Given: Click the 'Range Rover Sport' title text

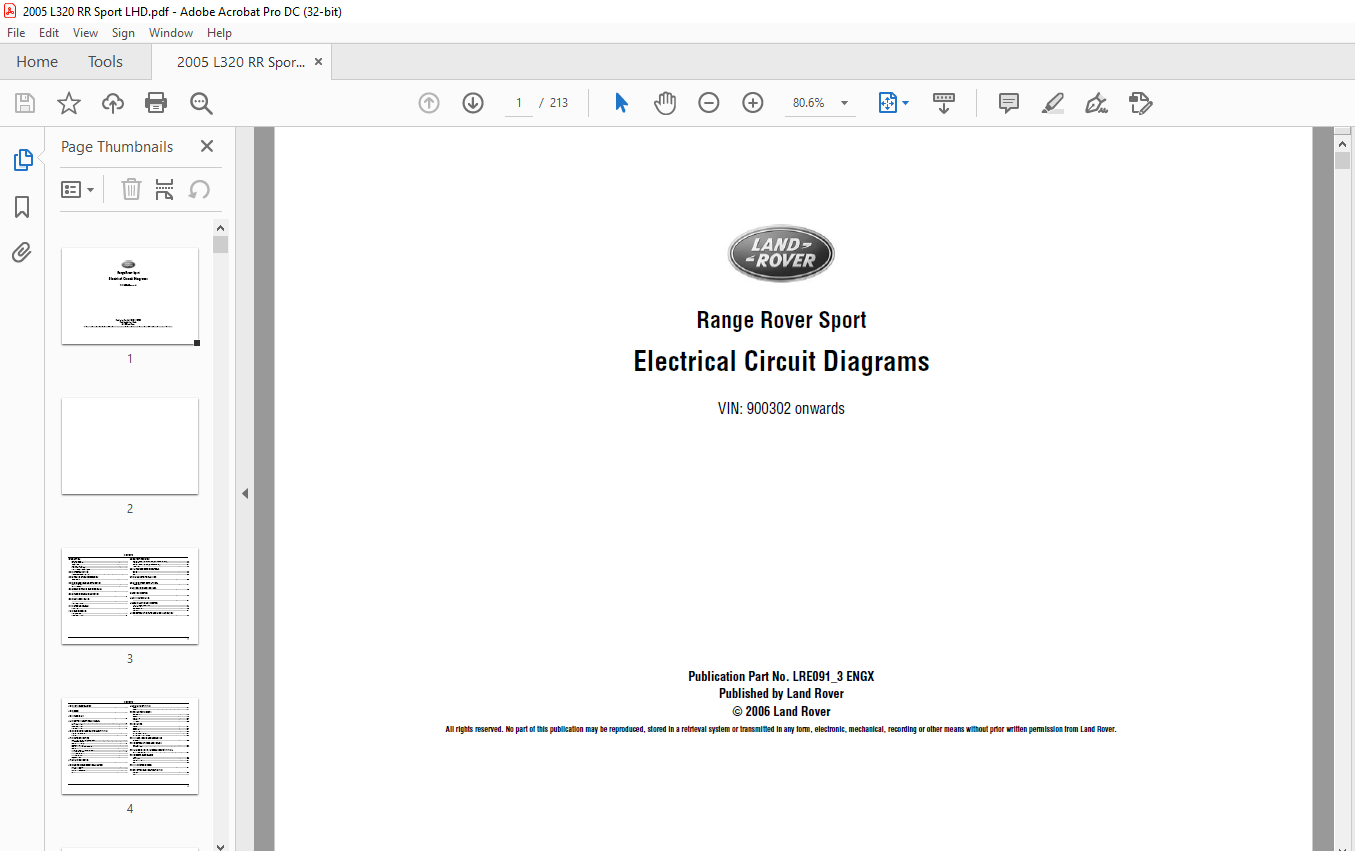Looking at the screenshot, I should [781, 320].
